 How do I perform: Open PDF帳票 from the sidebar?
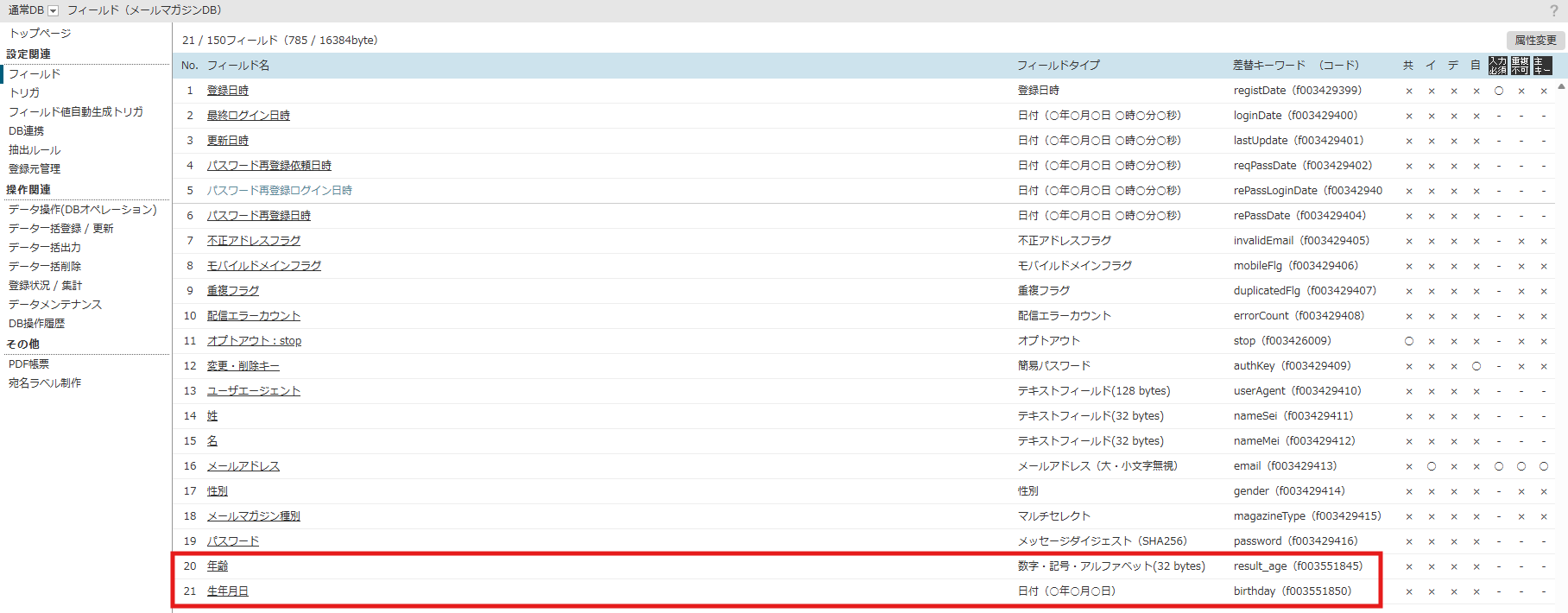pos(28,364)
